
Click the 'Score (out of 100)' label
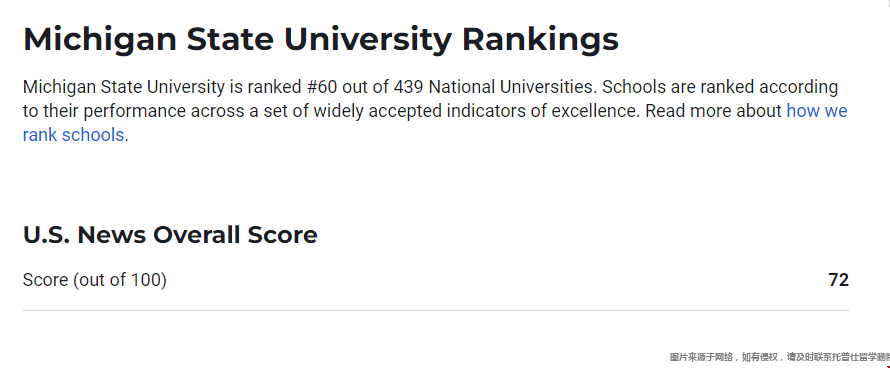coord(95,280)
